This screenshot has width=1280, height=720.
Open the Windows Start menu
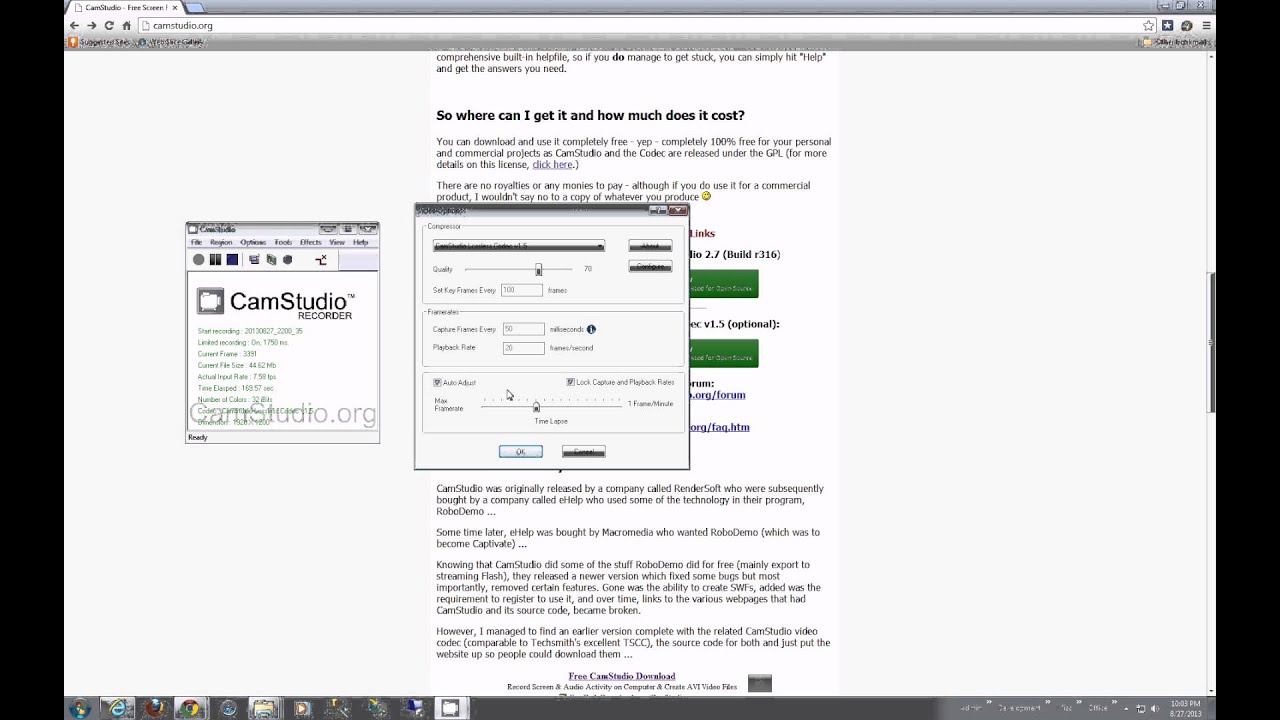point(80,709)
